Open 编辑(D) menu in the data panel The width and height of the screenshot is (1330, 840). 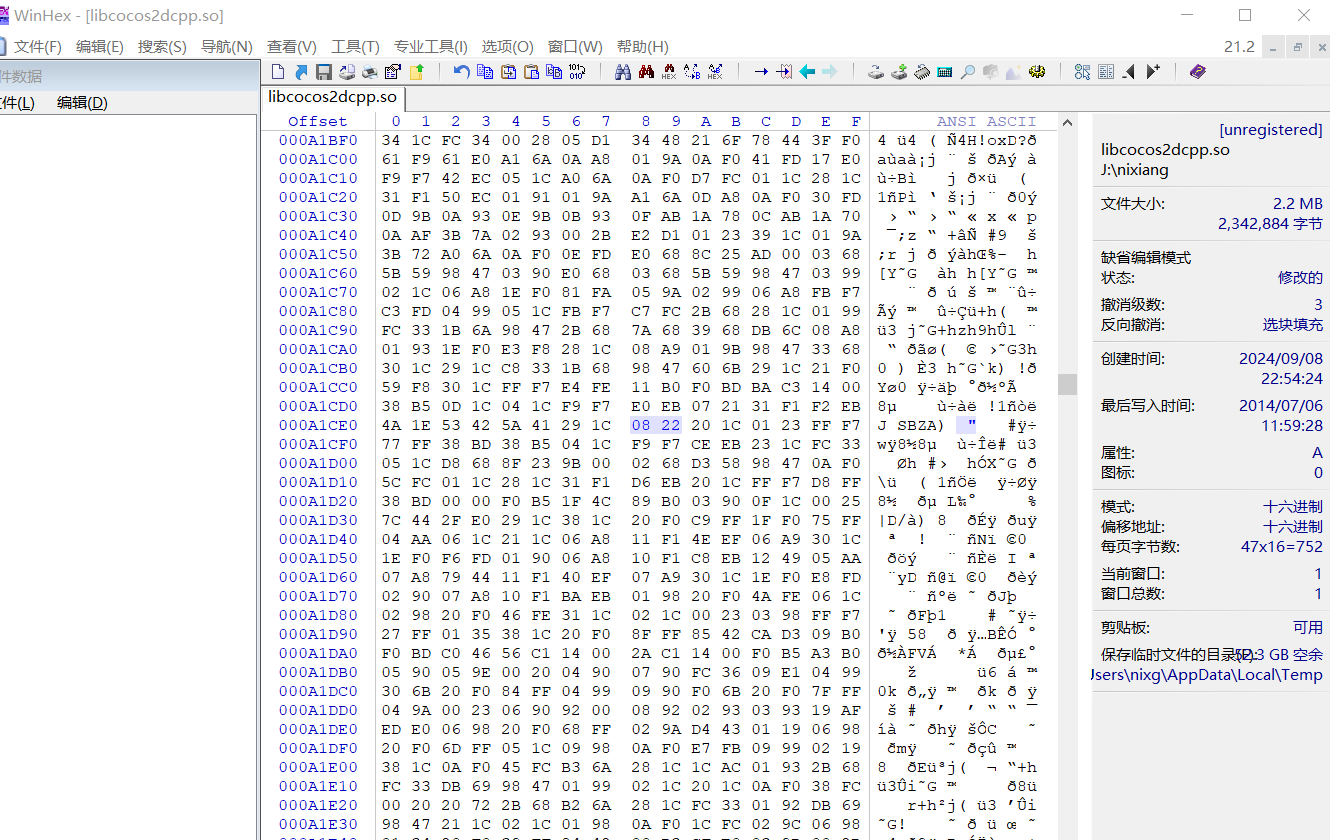click(x=82, y=102)
